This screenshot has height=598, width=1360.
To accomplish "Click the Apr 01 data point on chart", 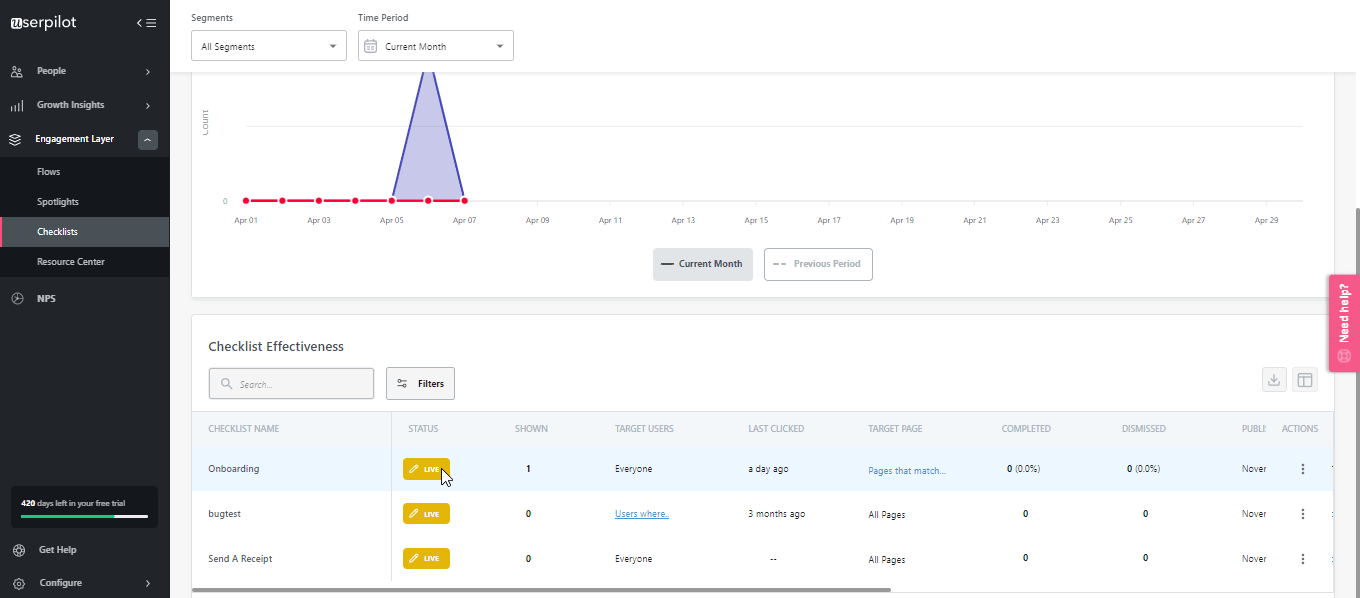I will 246,201.
